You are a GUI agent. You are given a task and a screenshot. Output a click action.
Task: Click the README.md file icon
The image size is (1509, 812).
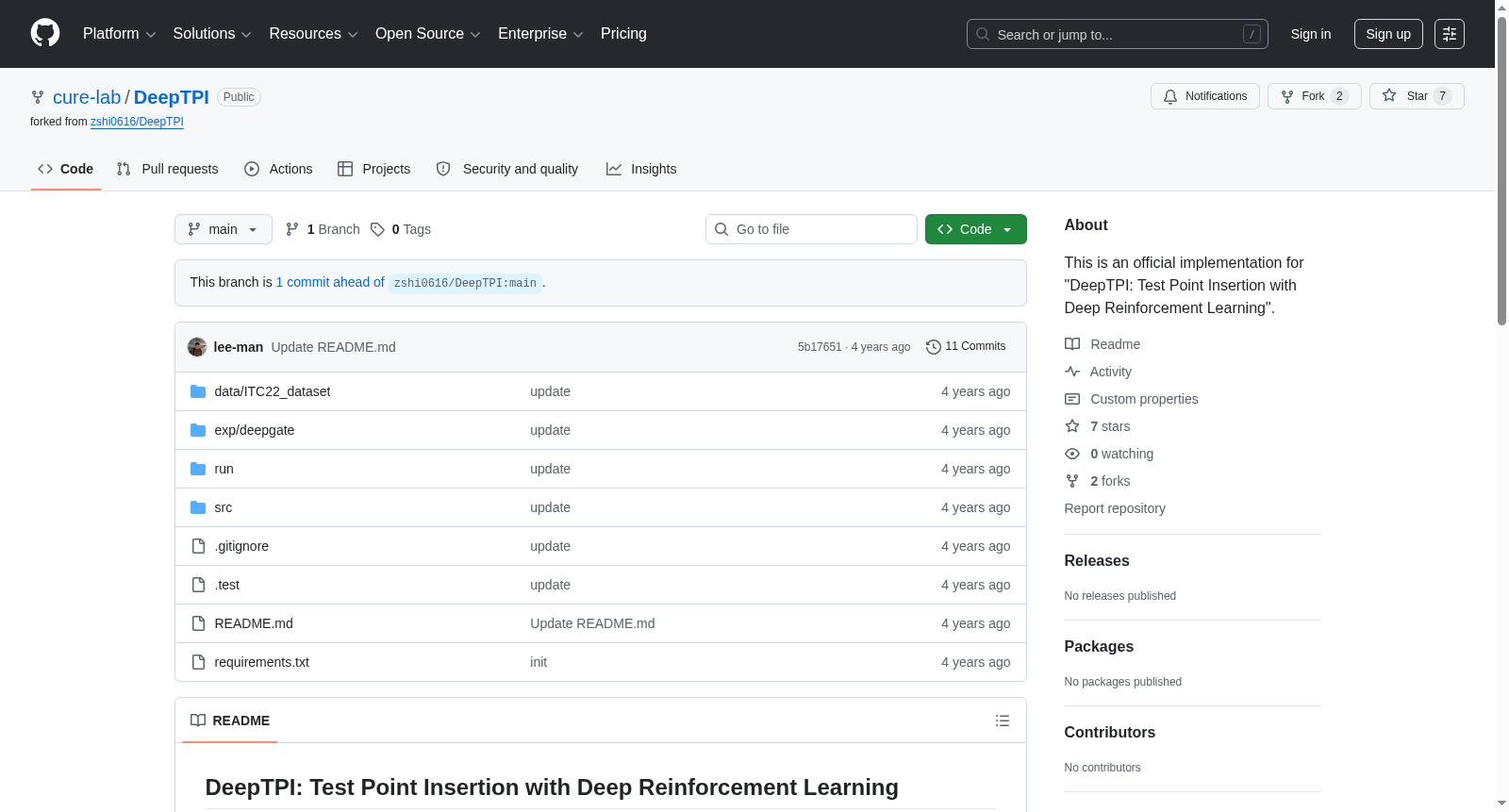tap(198, 623)
